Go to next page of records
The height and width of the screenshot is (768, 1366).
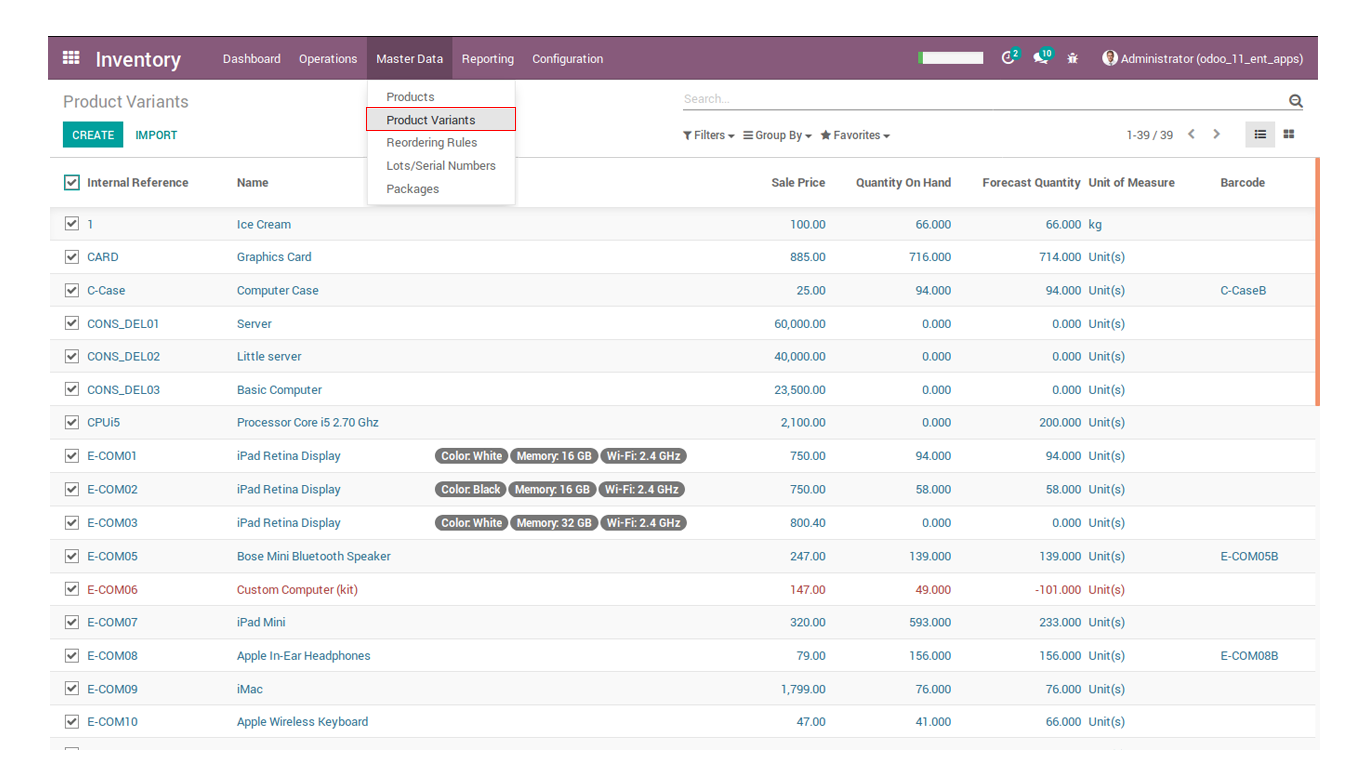click(x=1217, y=134)
